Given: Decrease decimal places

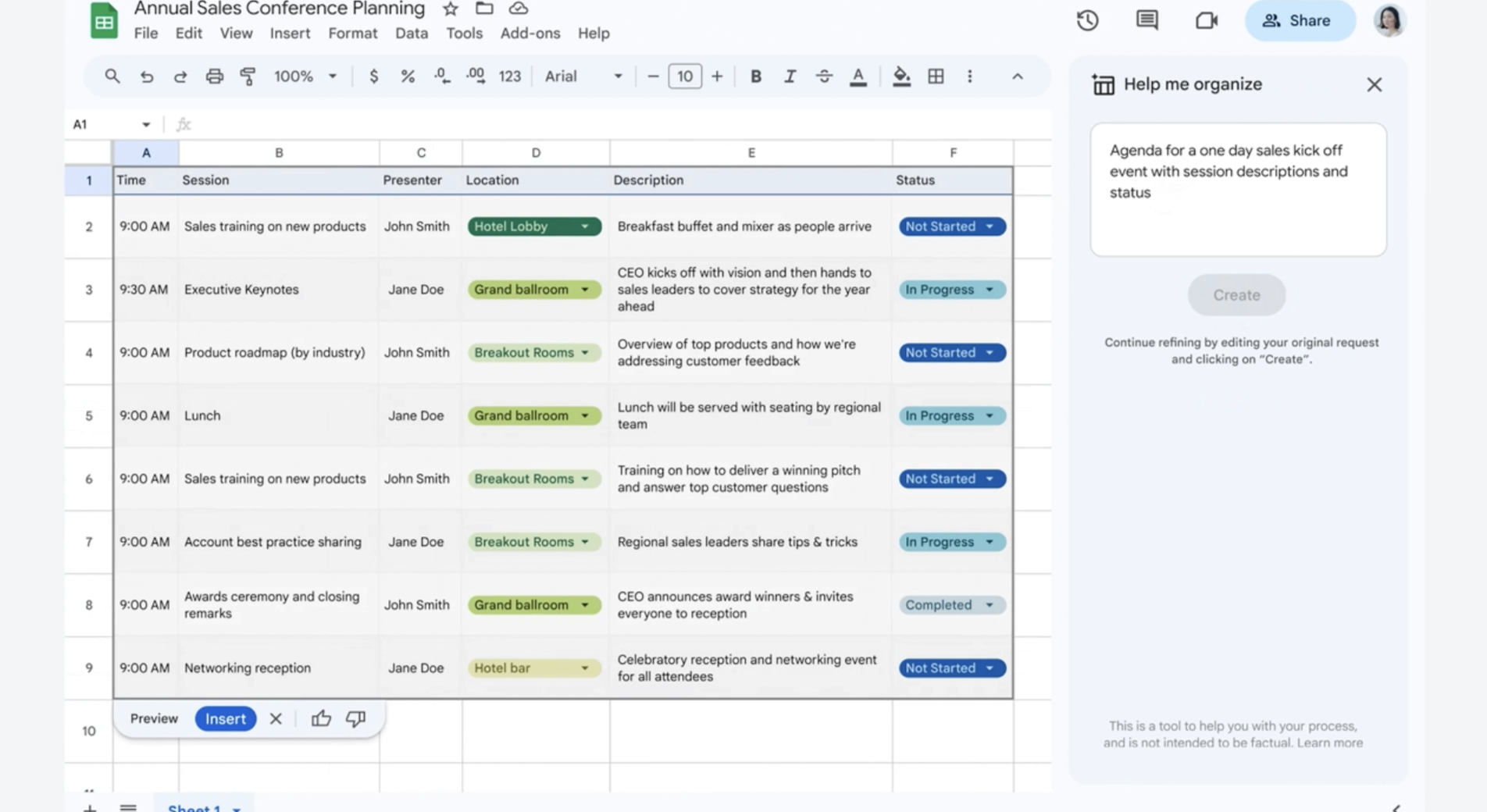Looking at the screenshot, I should click(441, 76).
